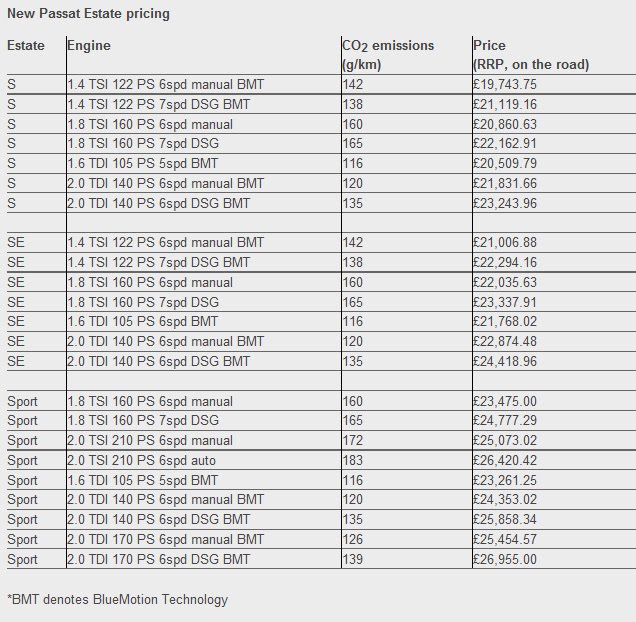Click the £26,955.00 price cell
This screenshot has width=636, height=622.
coord(505,559)
